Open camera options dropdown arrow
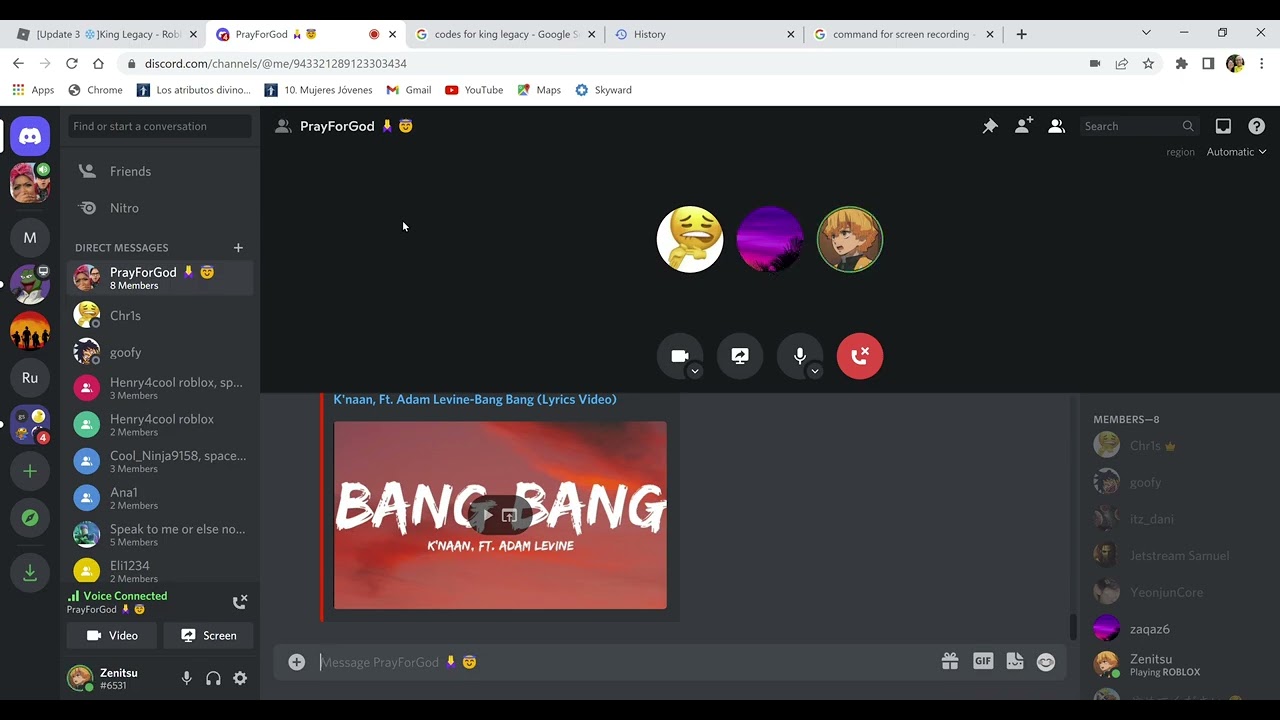The height and width of the screenshot is (720, 1280). click(694, 371)
